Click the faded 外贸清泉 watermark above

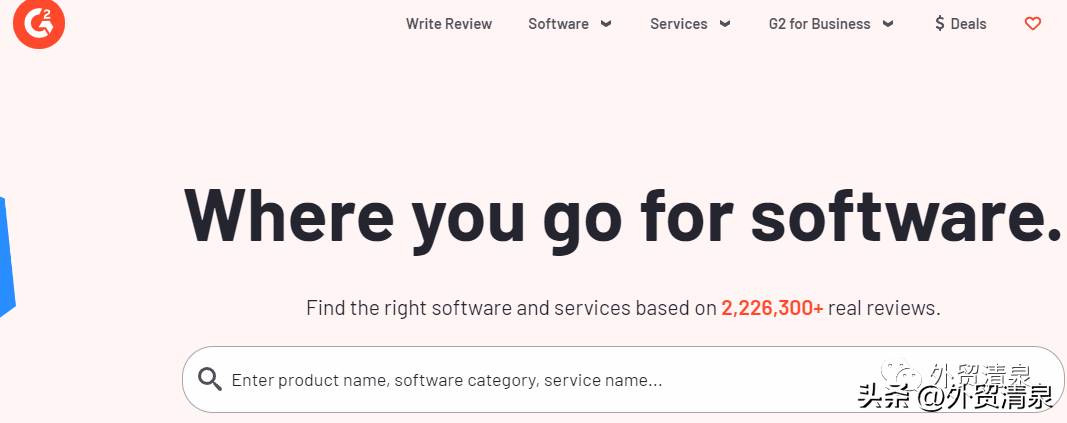coord(981,375)
